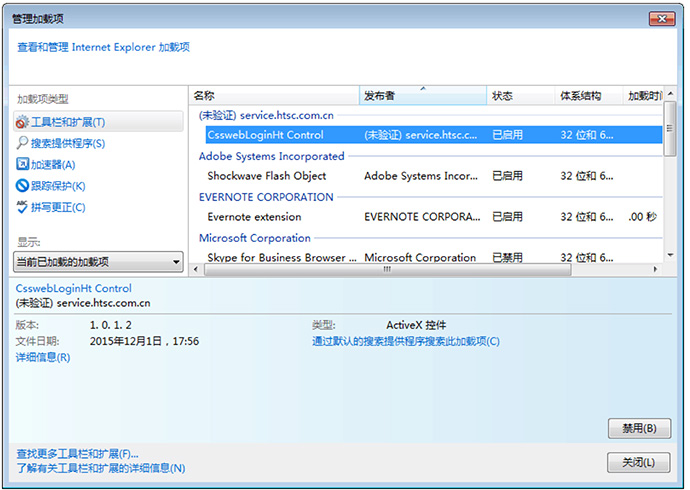Select the Evernote extension row

[253, 217]
